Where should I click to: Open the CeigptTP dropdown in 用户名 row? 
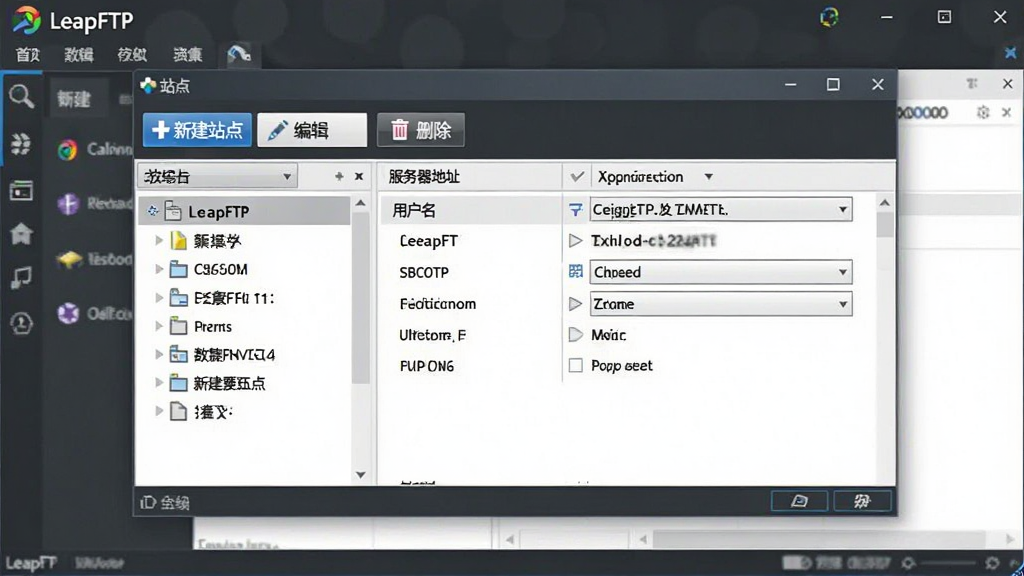(720, 210)
